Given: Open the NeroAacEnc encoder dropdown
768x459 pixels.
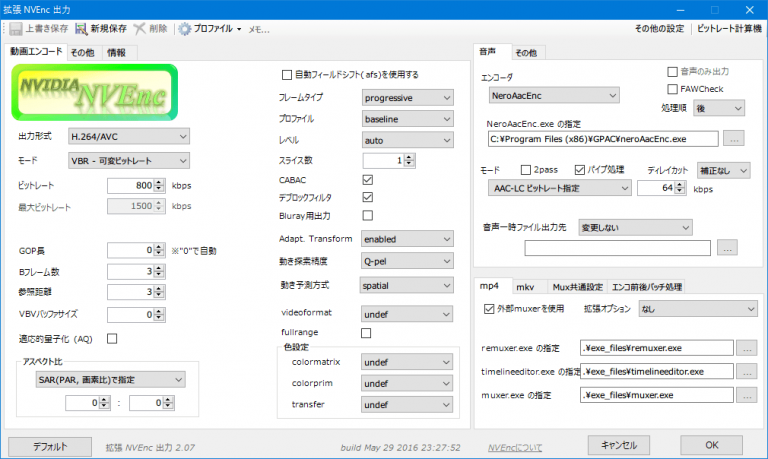Looking at the screenshot, I should point(554,96).
